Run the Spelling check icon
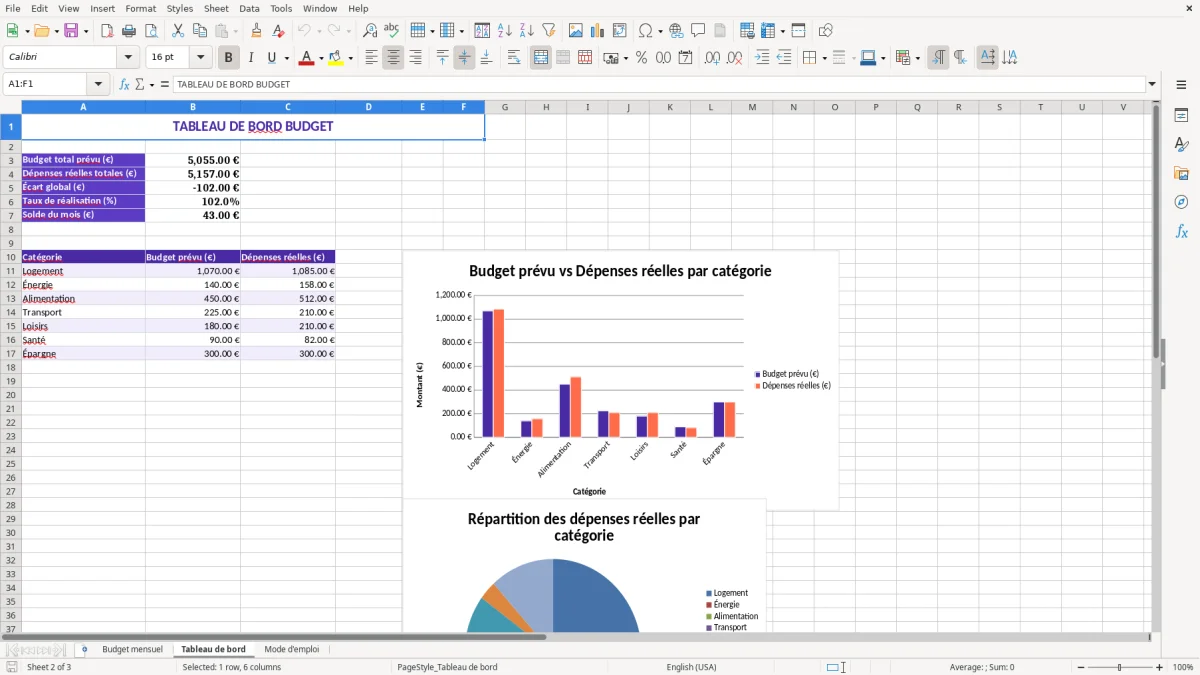Viewport: 1200px width, 675px height. [392, 31]
